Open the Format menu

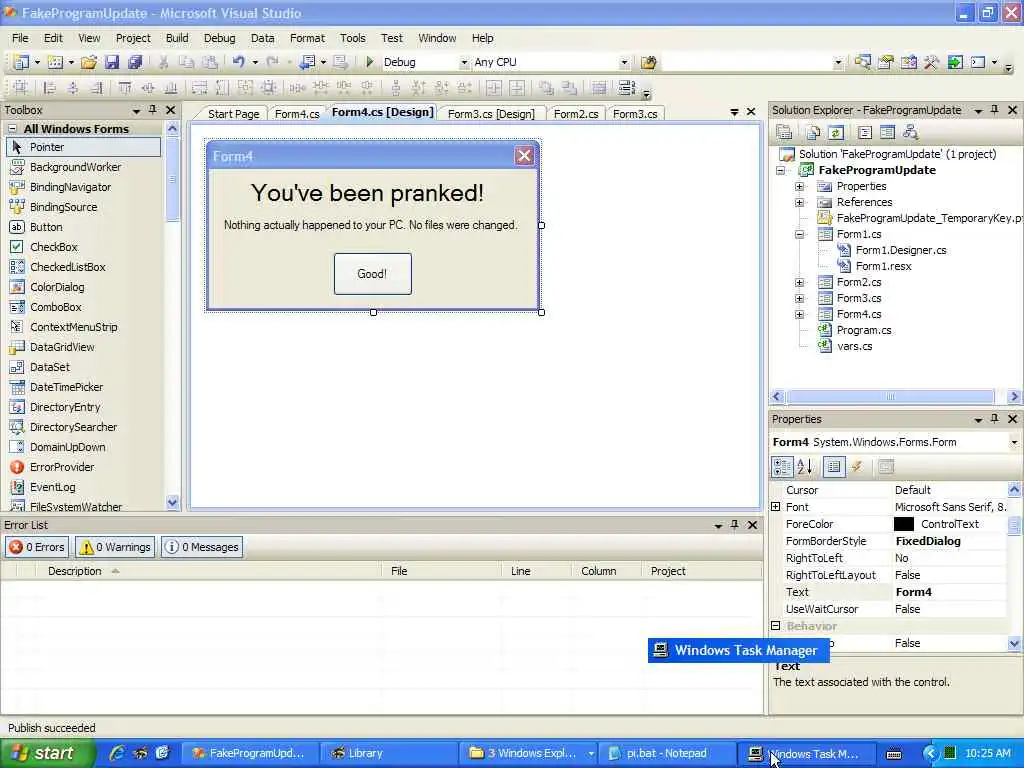[307, 38]
